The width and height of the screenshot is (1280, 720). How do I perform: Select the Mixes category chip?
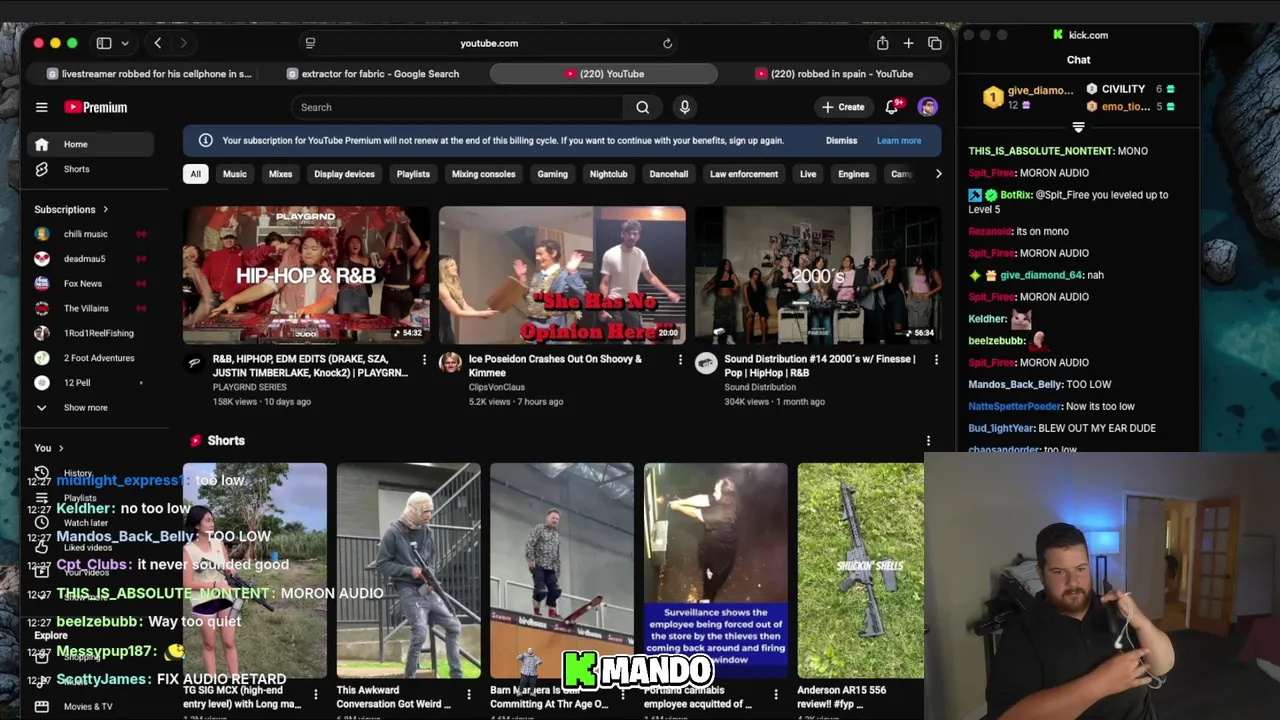[280, 174]
